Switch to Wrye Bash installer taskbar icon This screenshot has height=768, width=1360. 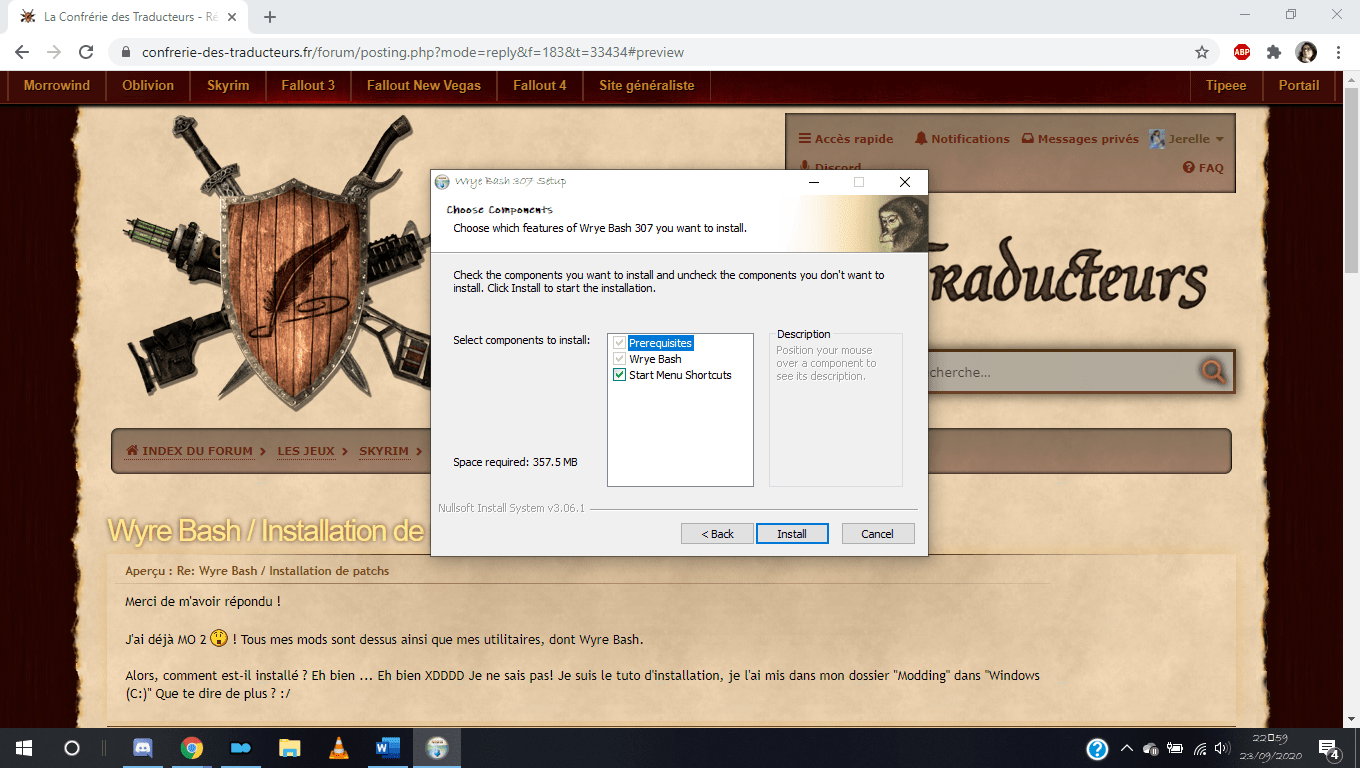(437, 748)
